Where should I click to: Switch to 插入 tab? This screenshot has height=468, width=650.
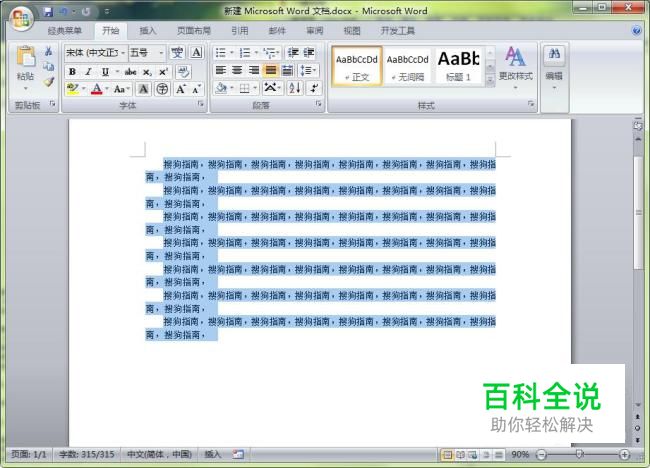pos(148,30)
